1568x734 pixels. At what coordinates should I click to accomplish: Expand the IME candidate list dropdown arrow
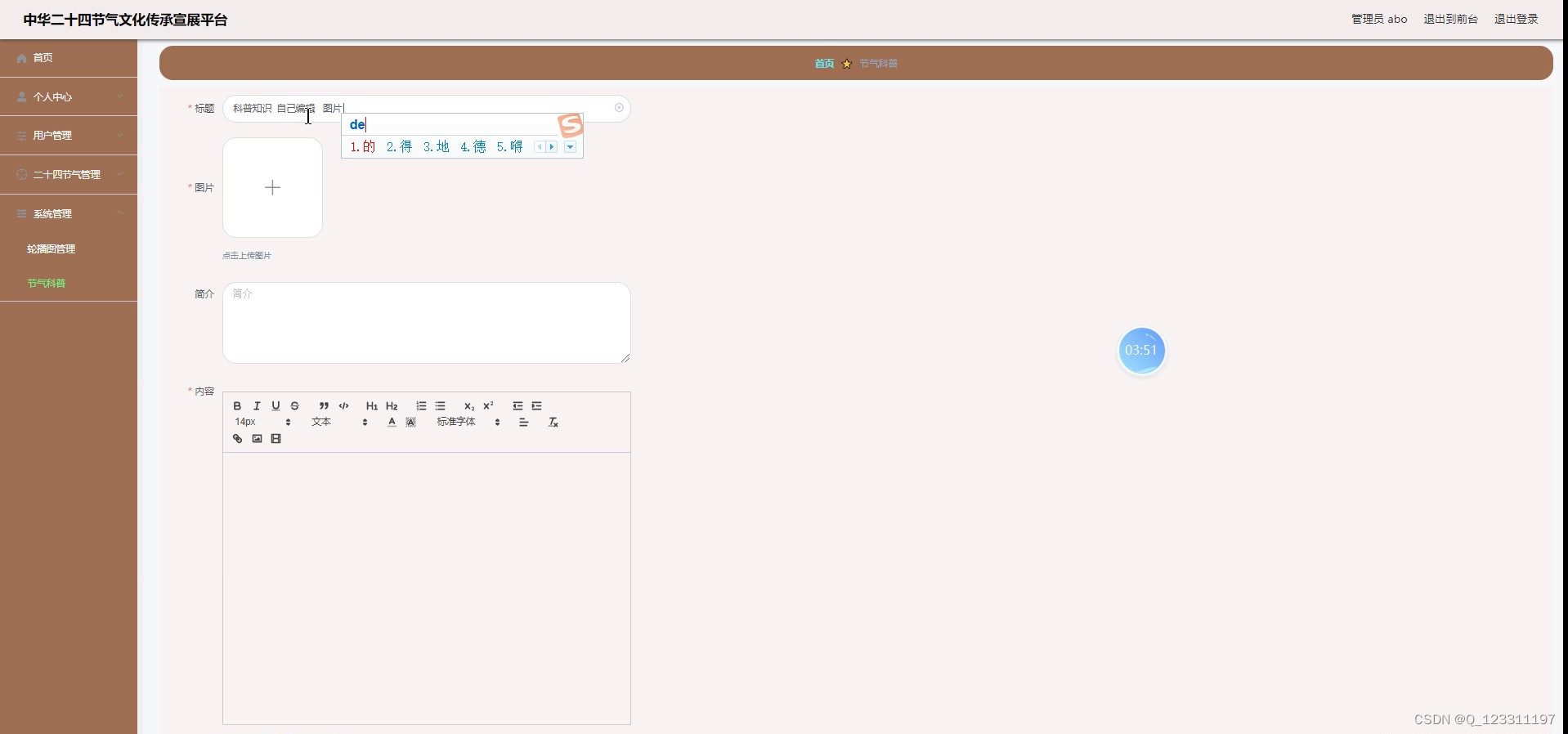pyautogui.click(x=571, y=147)
